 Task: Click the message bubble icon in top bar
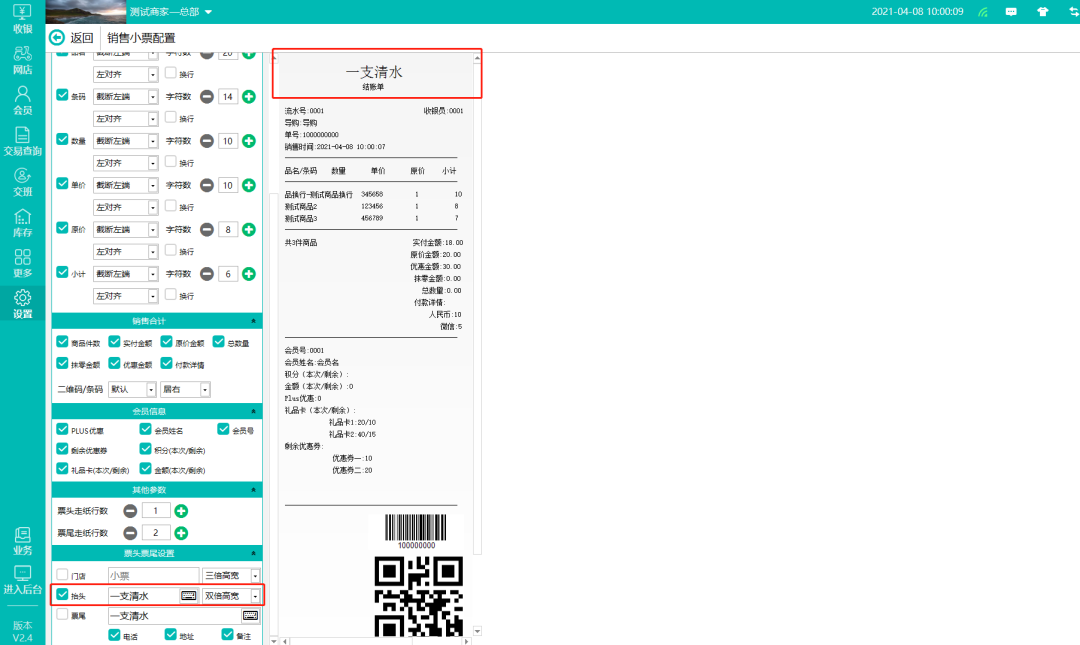[1011, 12]
